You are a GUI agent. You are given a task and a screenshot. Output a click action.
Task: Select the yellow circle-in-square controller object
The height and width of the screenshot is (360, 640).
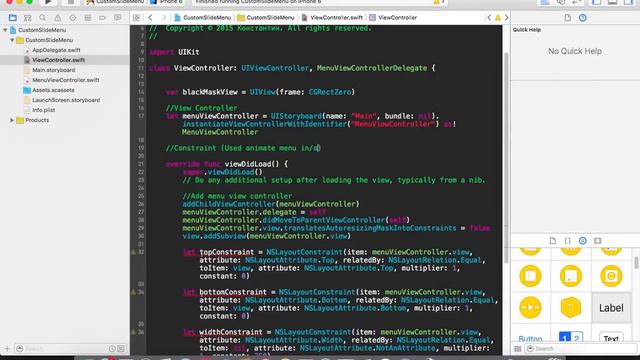pos(611,276)
